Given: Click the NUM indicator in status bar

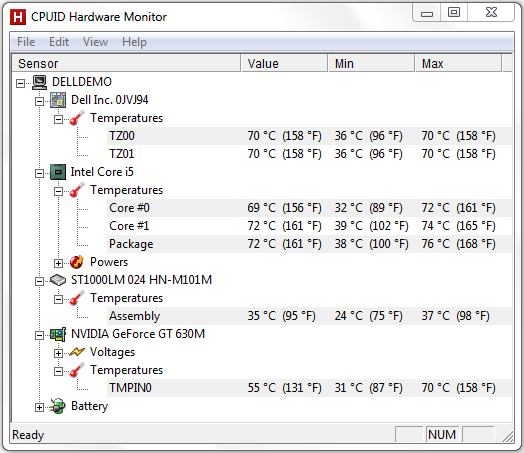Looking at the screenshot, I should point(442,435).
